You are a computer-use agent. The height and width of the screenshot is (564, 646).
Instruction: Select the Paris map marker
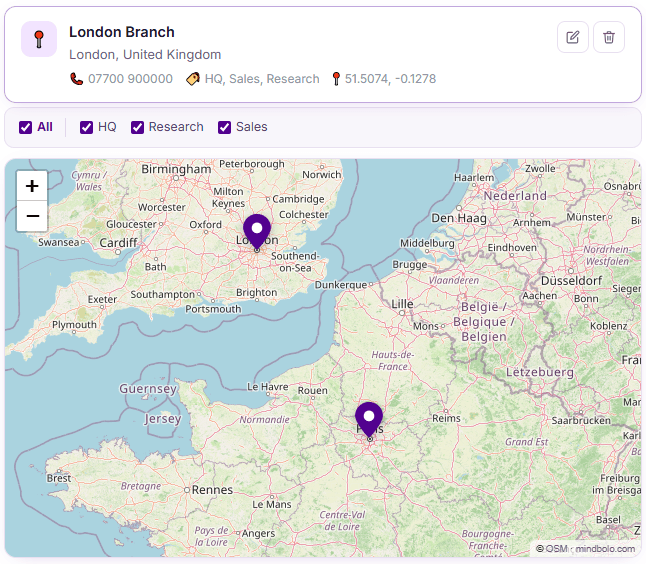point(369,420)
